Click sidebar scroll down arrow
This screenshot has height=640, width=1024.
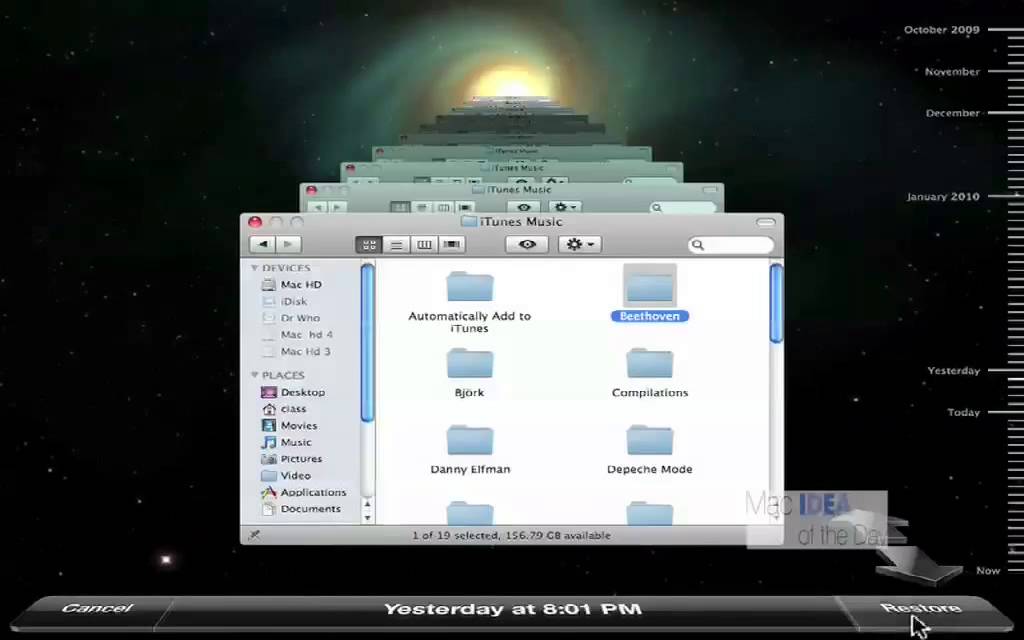367,518
